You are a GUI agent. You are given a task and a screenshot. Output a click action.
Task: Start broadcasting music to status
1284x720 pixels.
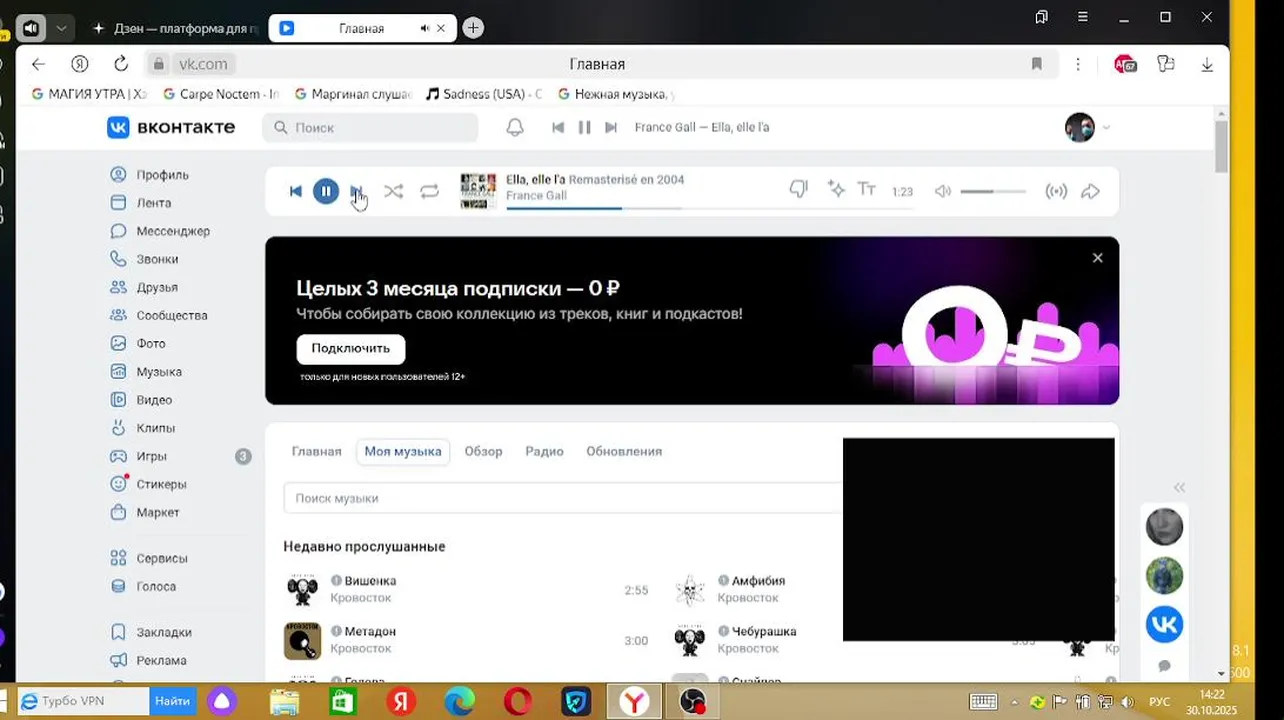[x=1056, y=191]
